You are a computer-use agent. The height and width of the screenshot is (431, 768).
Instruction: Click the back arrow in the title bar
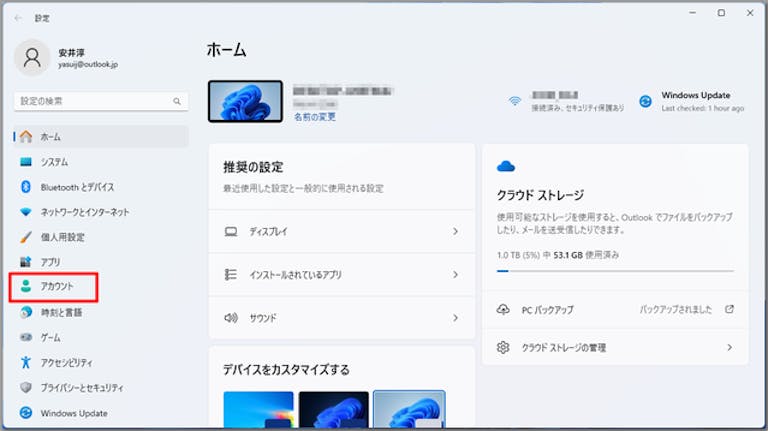click(18, 18)
